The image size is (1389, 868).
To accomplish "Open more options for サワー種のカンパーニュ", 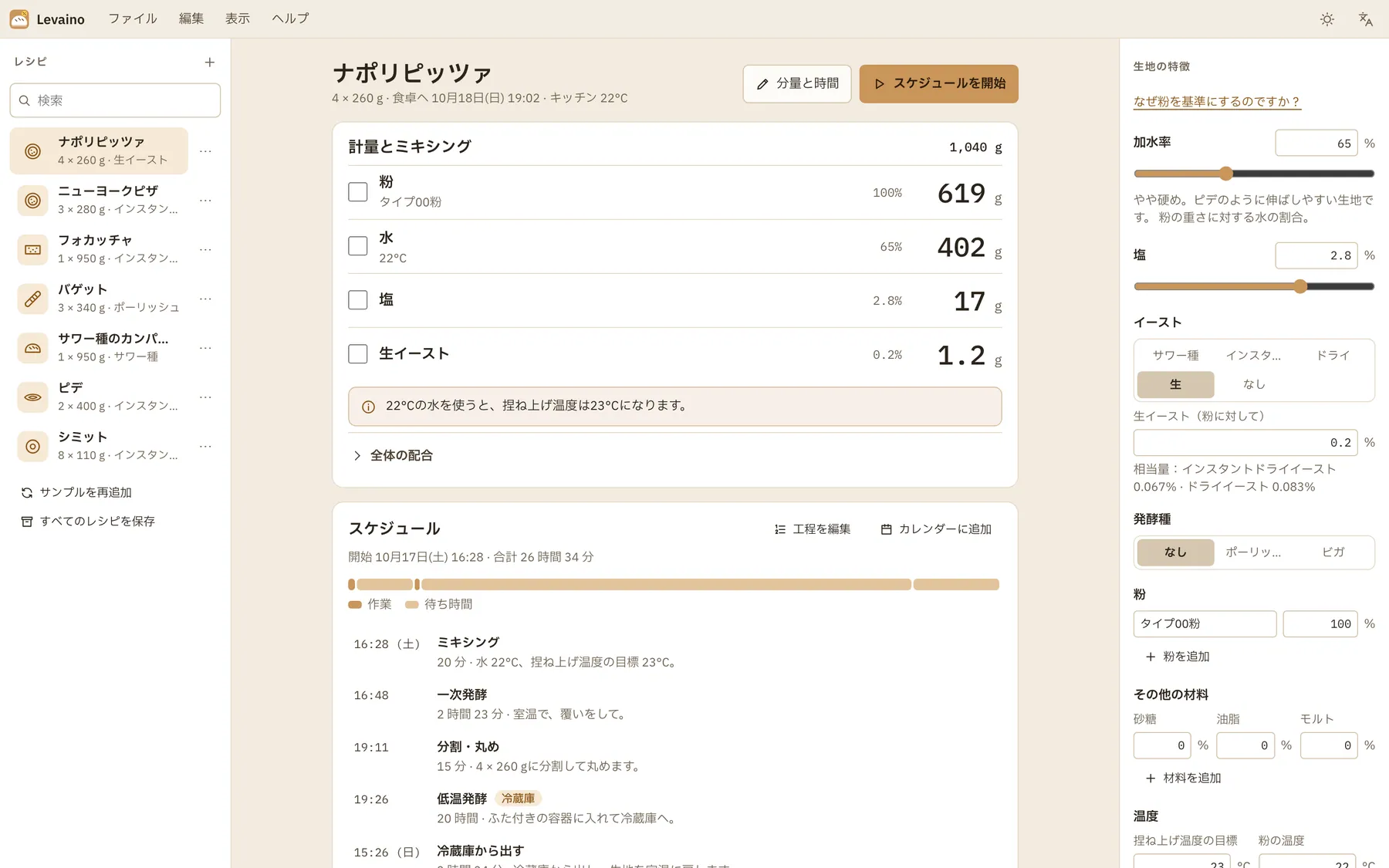I will click(205, 348).
